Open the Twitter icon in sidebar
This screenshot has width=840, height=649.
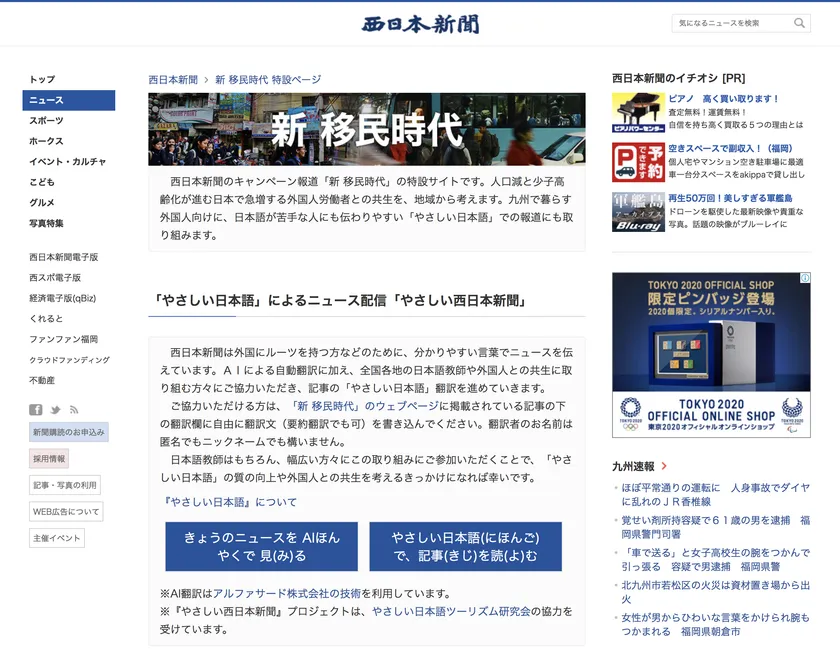[55, 410]
